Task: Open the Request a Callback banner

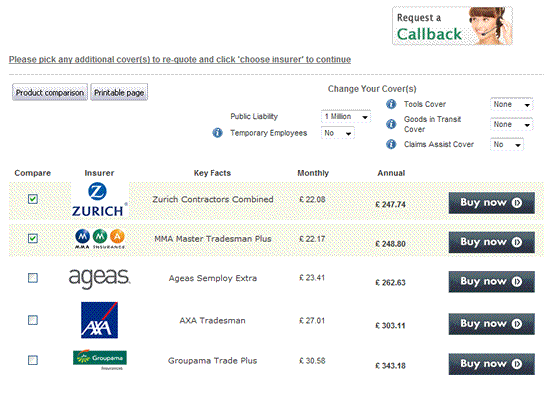Action: pyautogui.click(x=452, y=26)
